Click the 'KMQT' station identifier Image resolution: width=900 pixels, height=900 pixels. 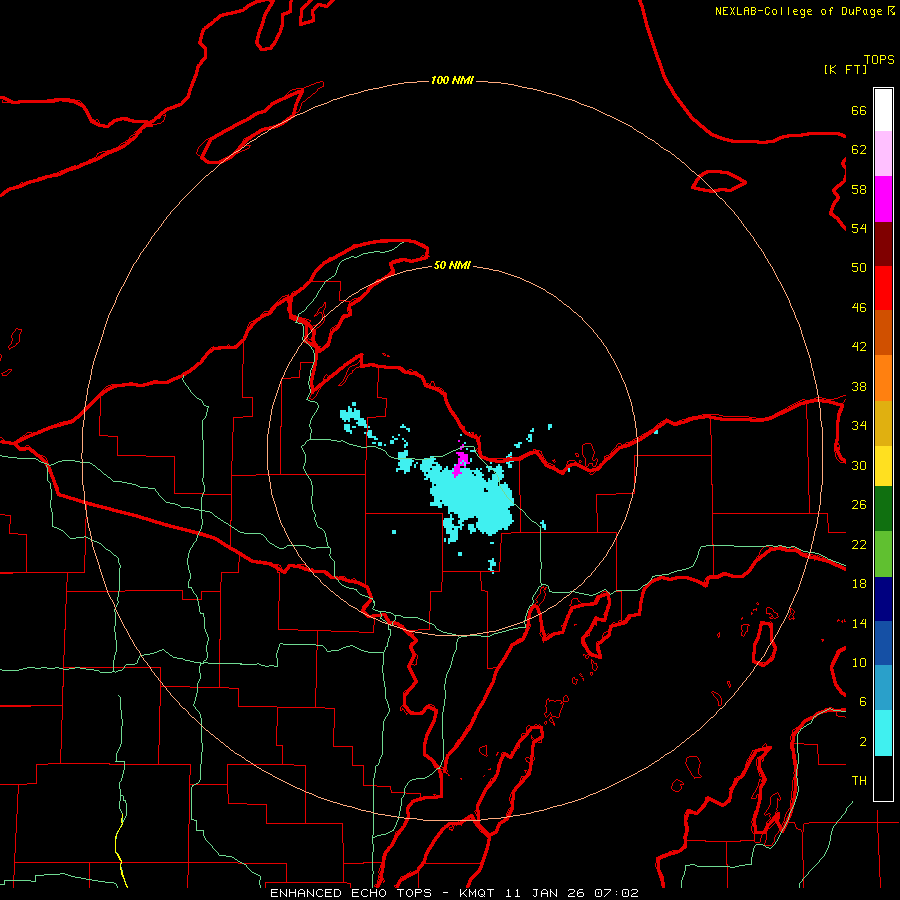pyautogui.click(x=476, y=893)
